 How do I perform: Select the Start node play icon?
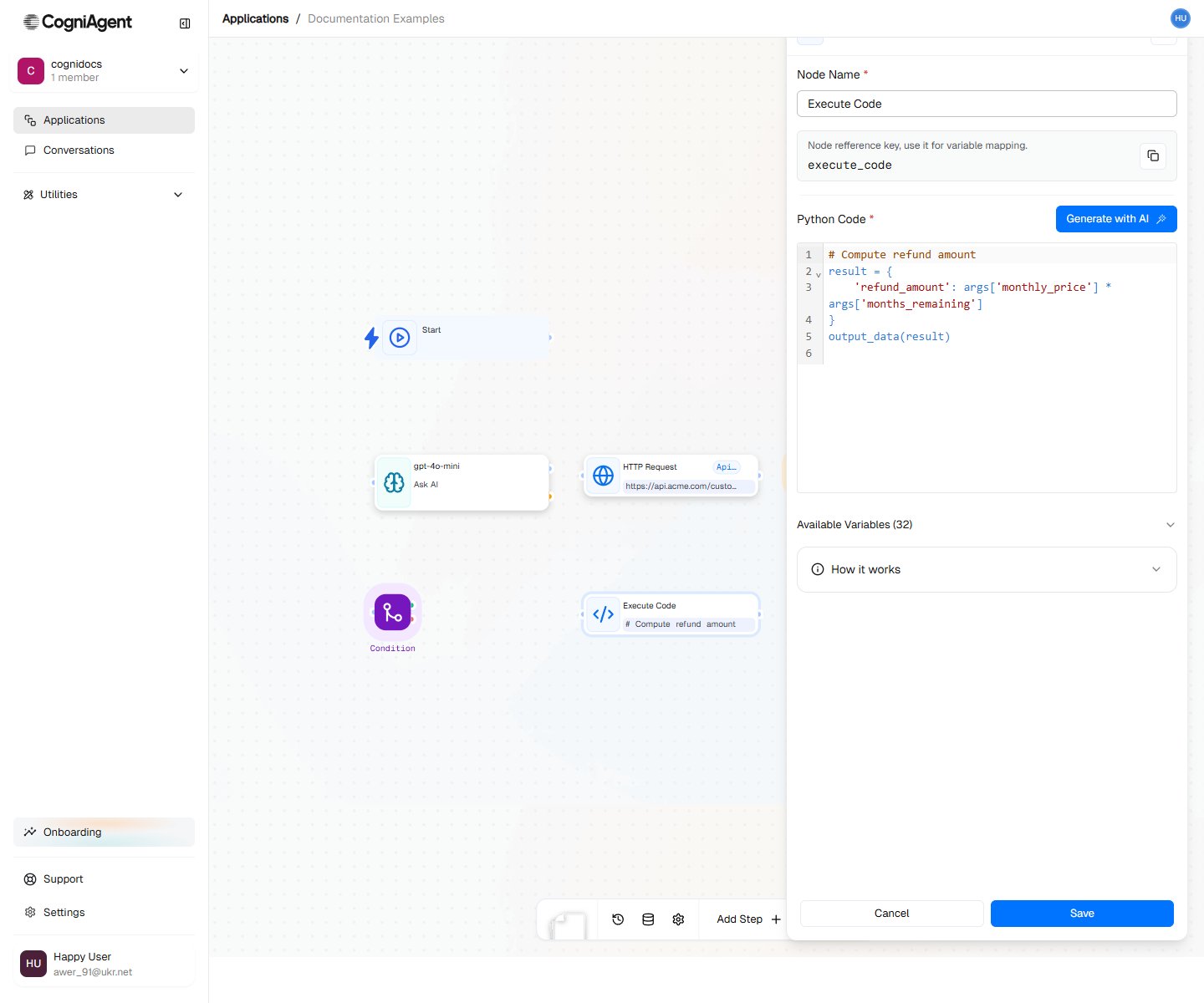pos(400,338)
